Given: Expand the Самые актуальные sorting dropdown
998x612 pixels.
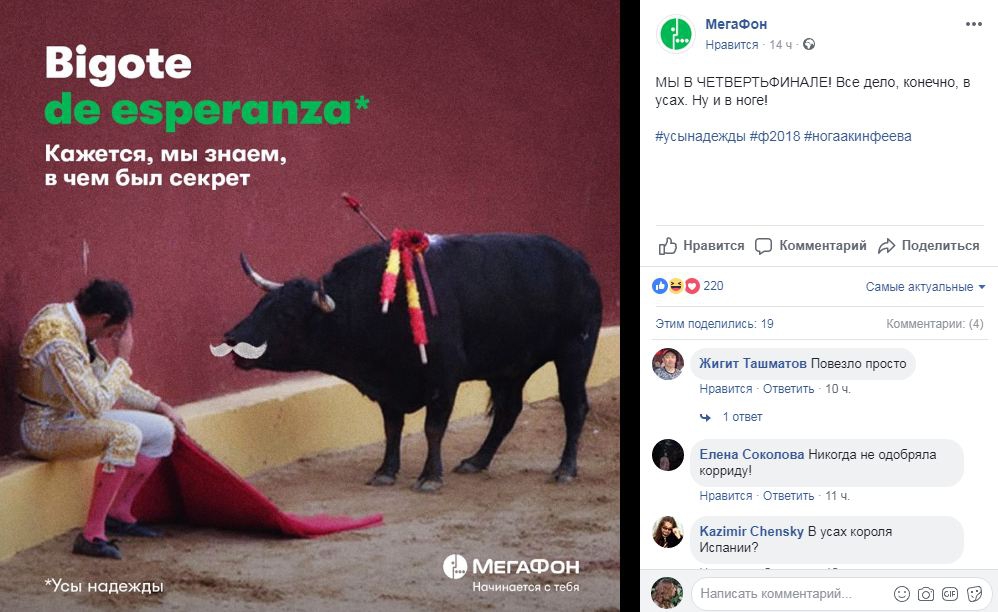Looking at the screenshot, I should click(925, 287).
